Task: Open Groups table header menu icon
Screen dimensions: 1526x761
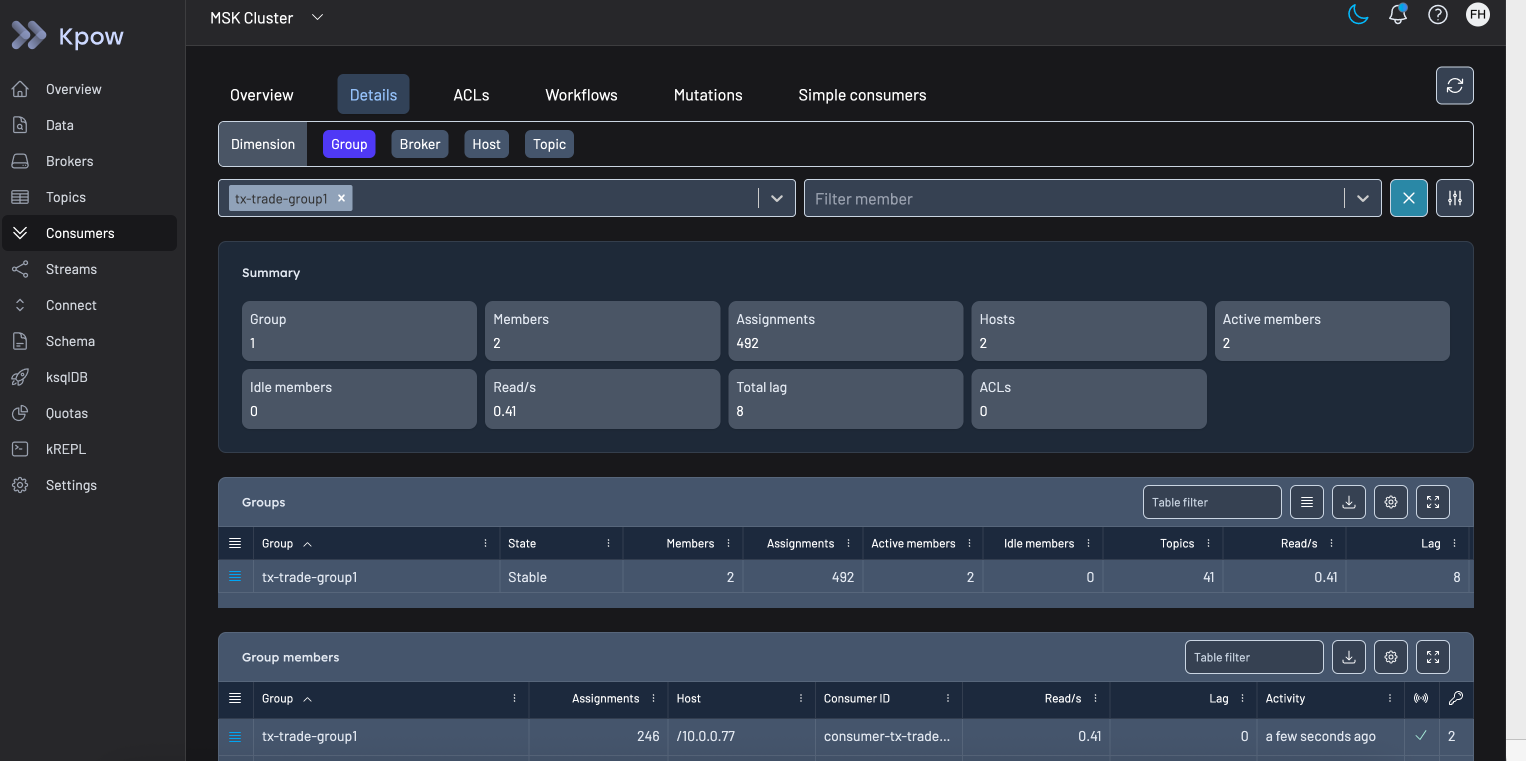Action: [x=235, y=543]
